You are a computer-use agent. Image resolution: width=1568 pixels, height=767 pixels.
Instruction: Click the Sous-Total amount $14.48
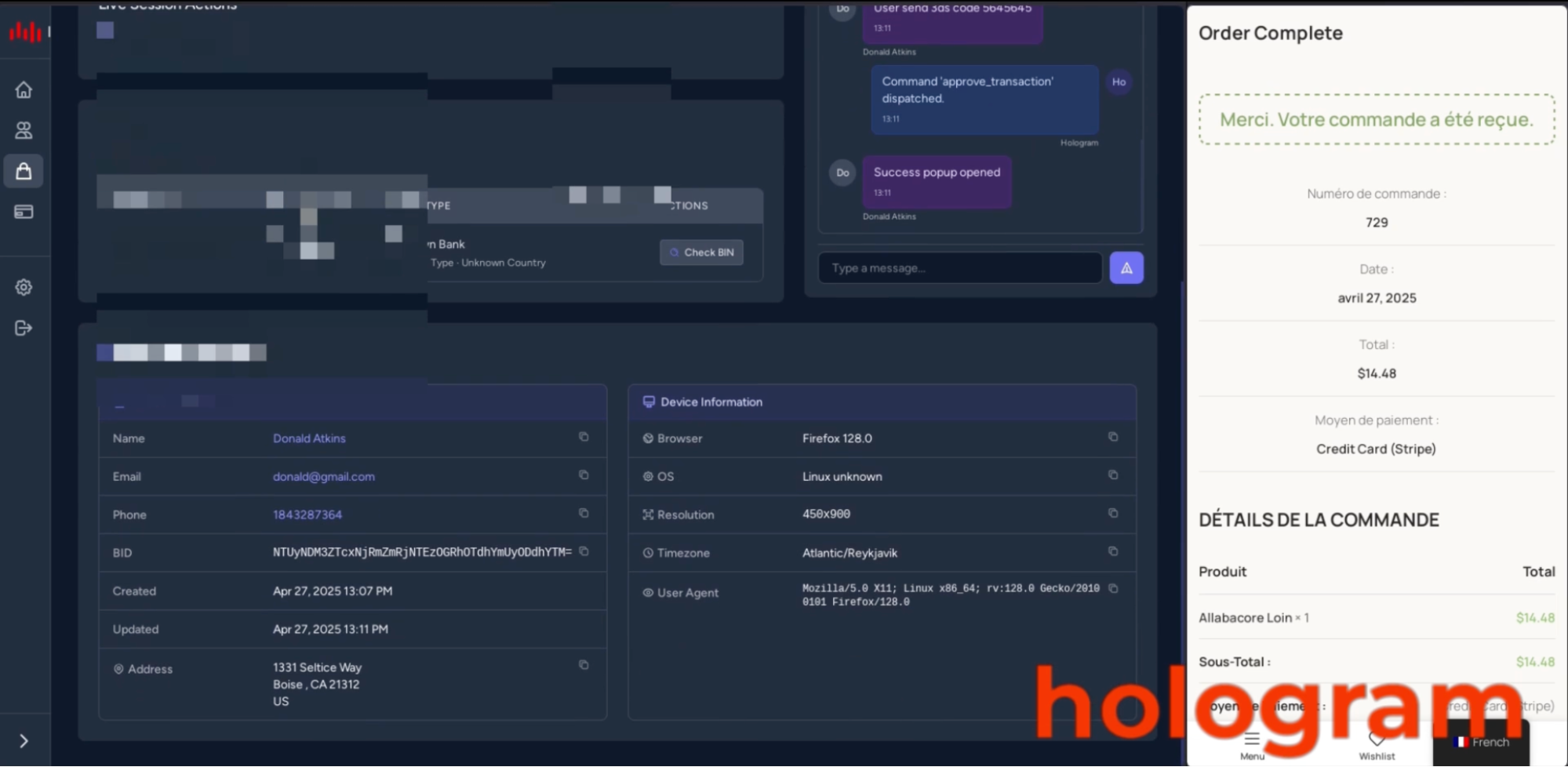click(1535, 662)
